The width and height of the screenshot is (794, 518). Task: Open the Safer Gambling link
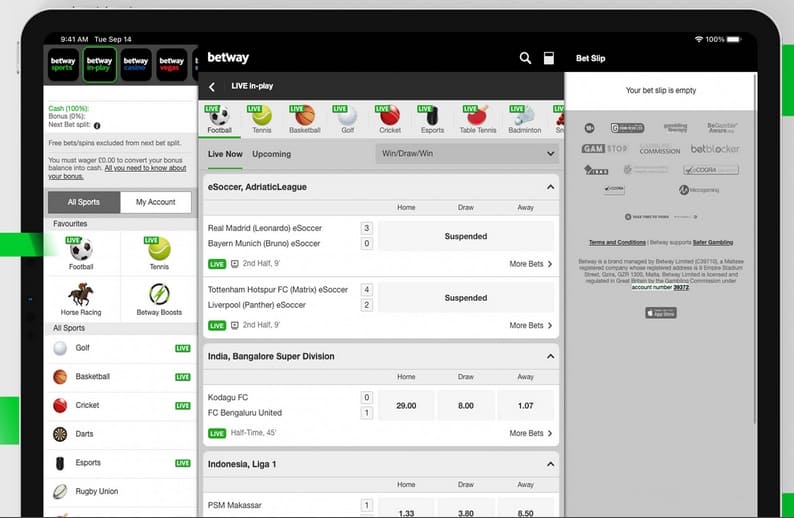pyautogui.click(x=713, y=243)
